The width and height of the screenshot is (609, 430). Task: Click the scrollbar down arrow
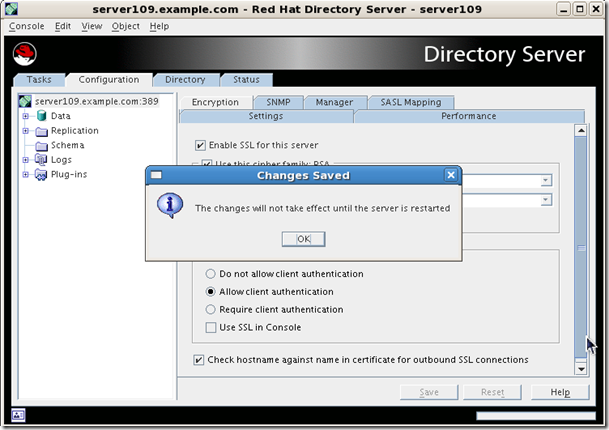[581, 369]
